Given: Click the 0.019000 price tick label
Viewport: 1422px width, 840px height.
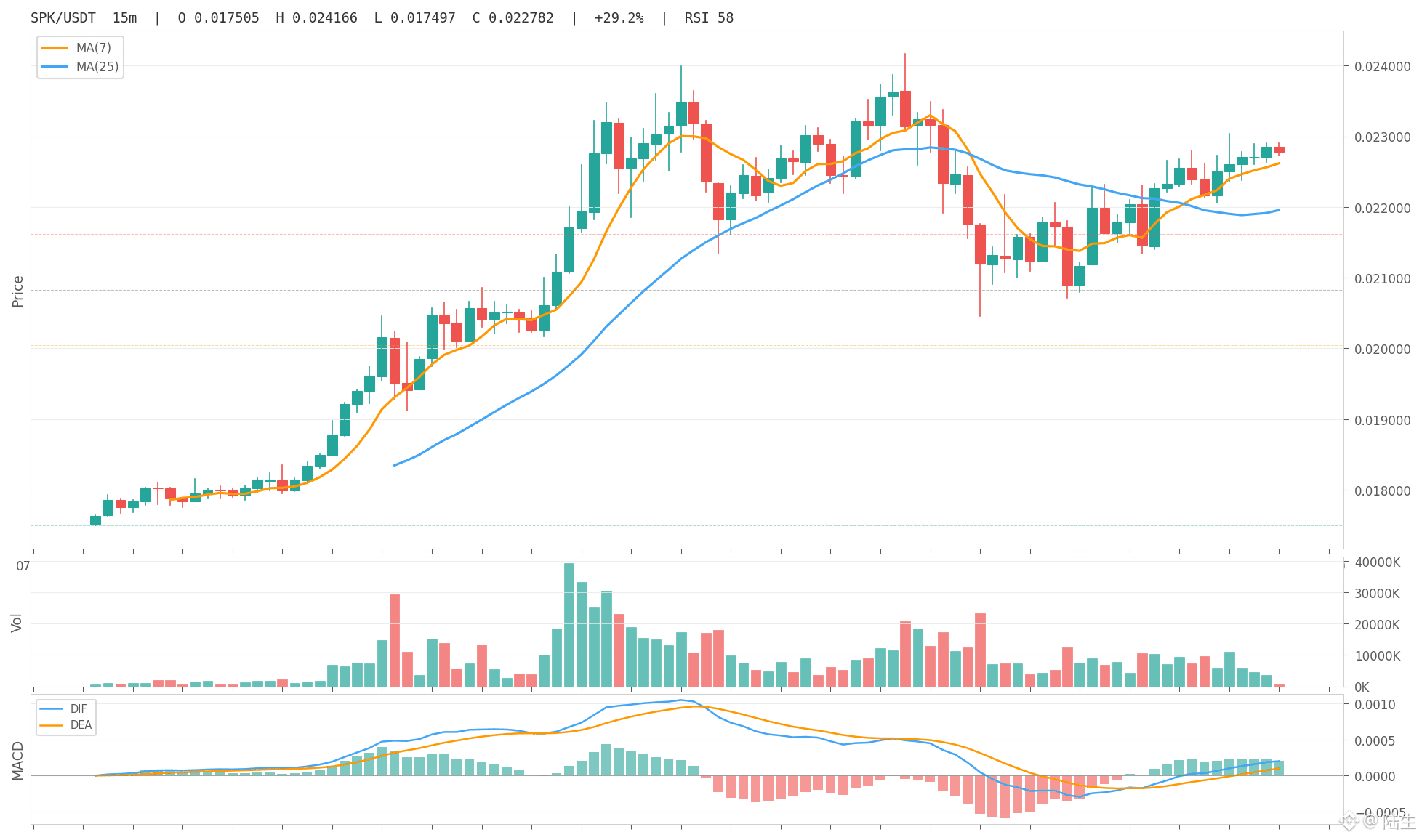Looking at the screenshot, I should click(x=1382, y=420).
